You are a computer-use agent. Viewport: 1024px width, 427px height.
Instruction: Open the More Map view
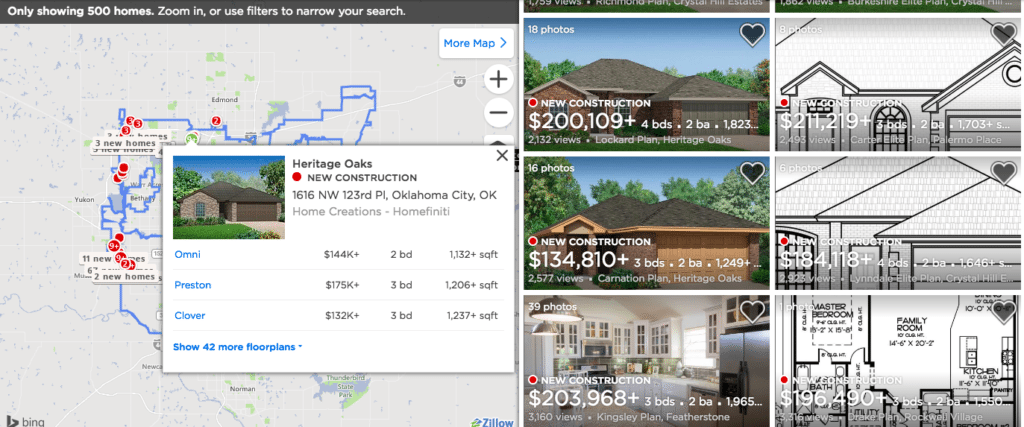click(475, 43)
